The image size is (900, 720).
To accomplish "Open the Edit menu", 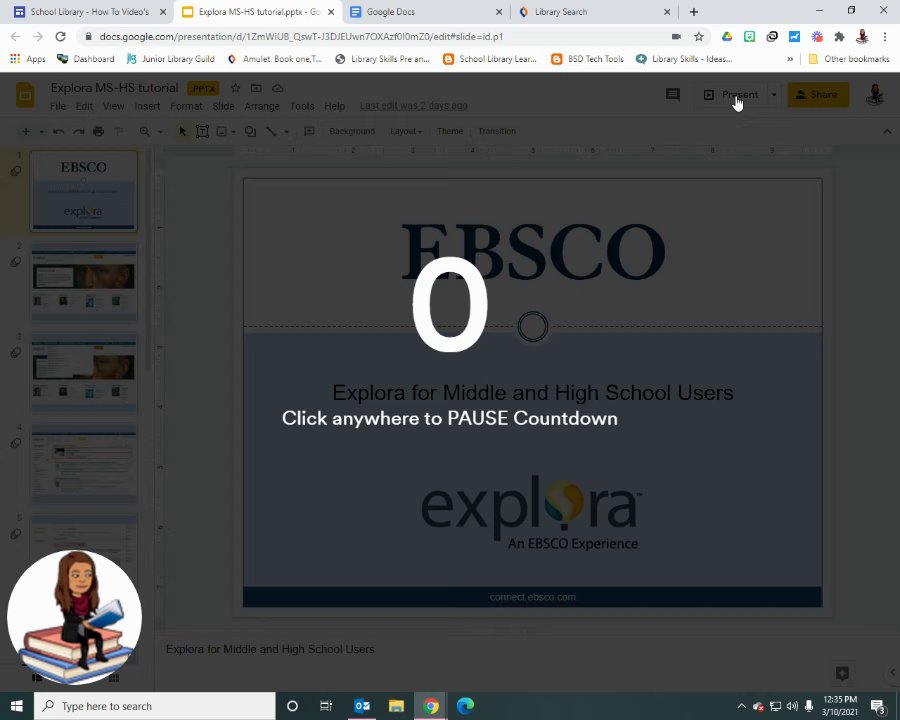I will pyautogui.click(x=84, y=106).
